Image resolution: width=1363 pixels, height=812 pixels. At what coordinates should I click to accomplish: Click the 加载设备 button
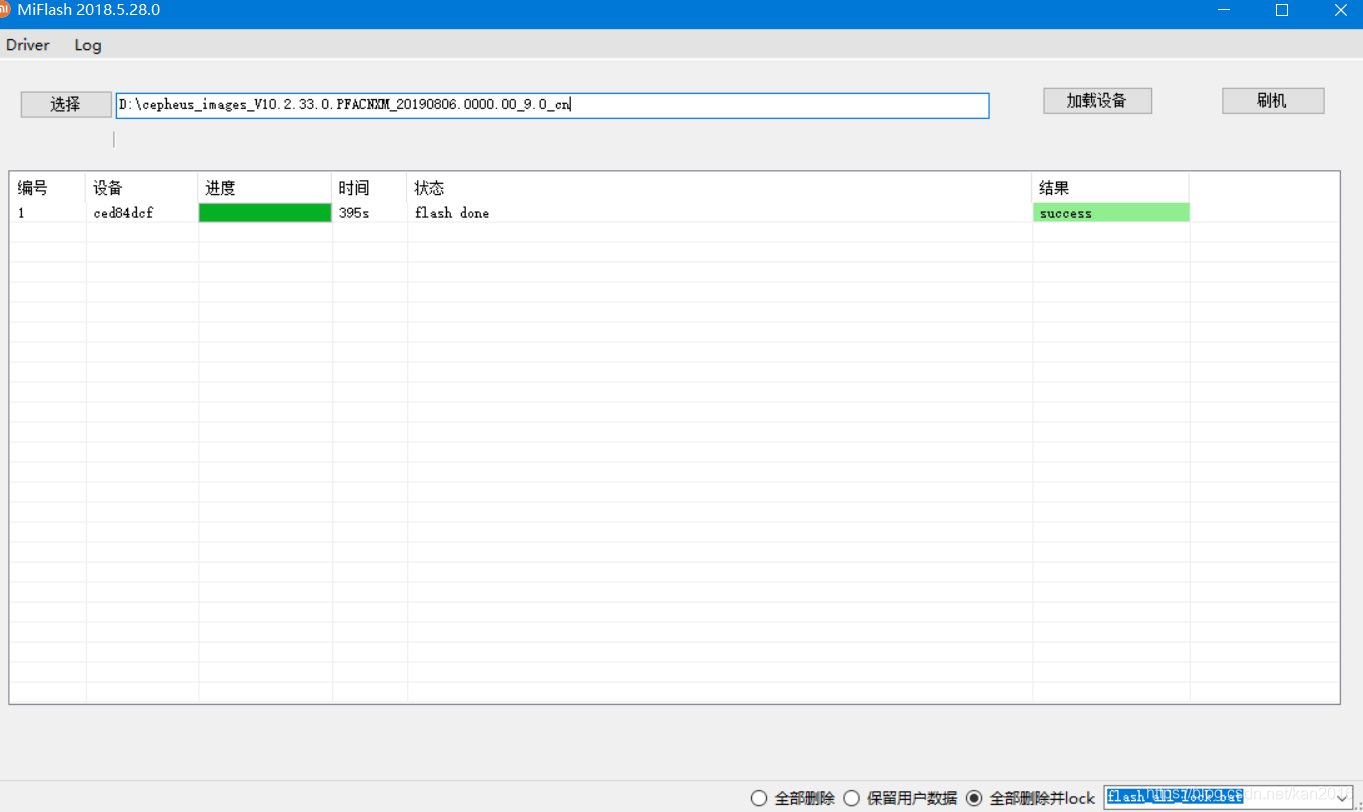point(1097,100)
